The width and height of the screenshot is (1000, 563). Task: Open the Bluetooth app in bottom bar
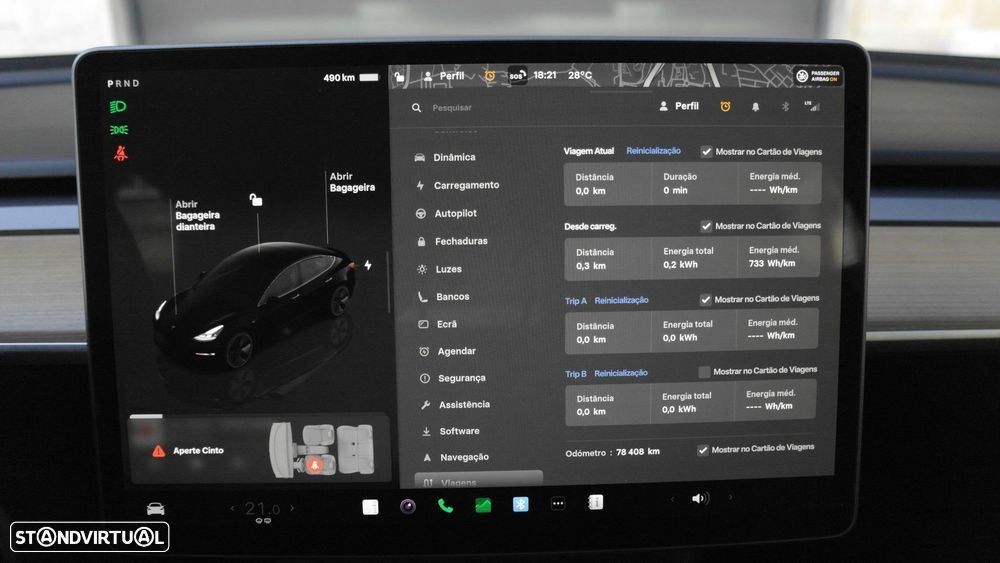(520, 504)
